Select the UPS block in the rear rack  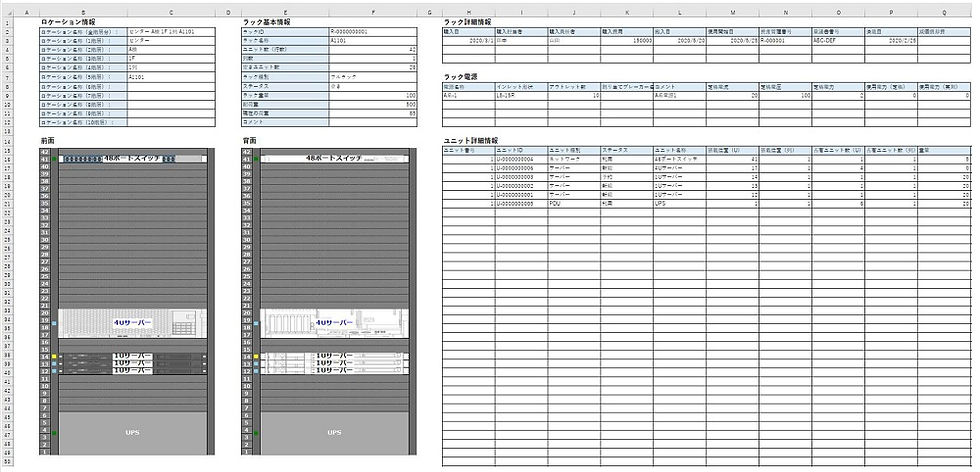tap(334, 433)
